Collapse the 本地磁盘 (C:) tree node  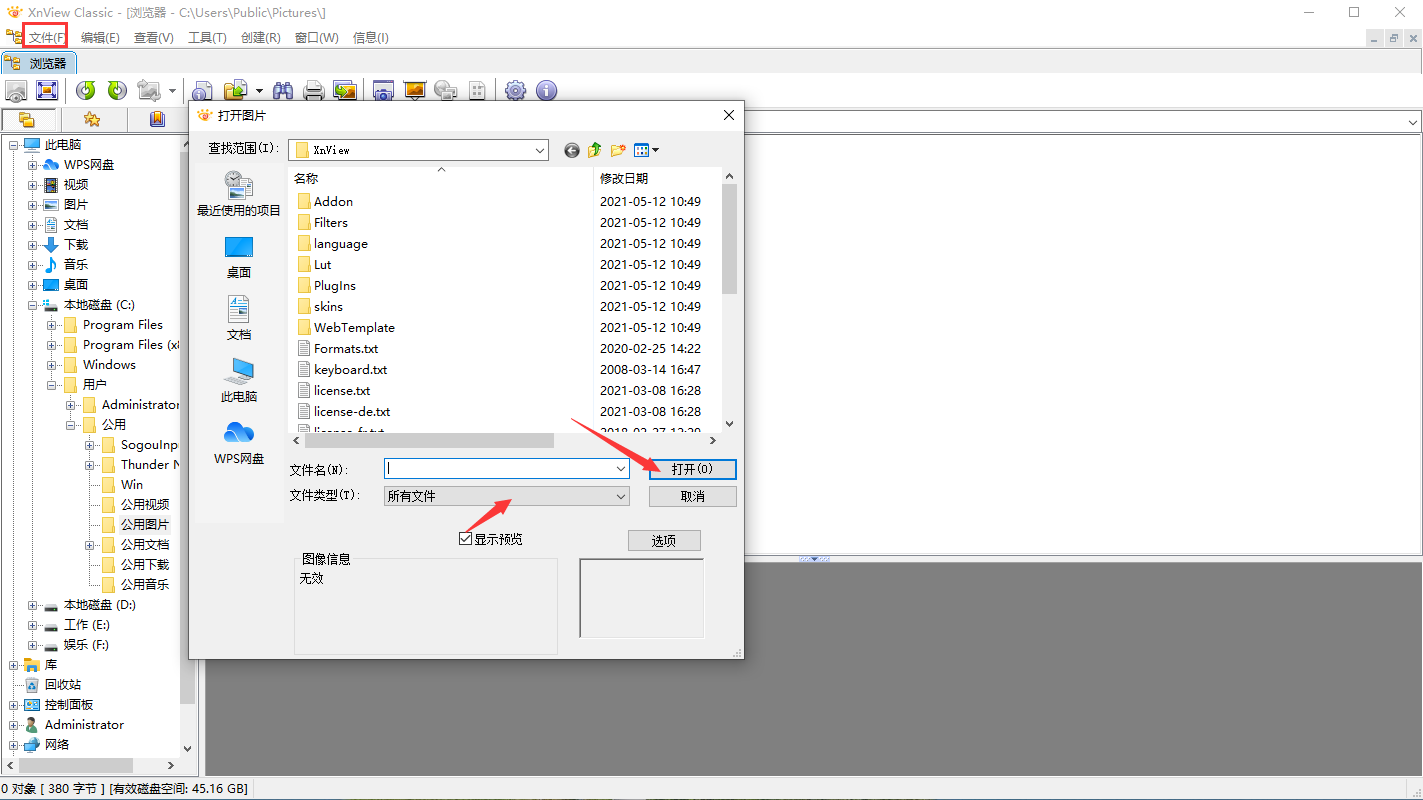click(x=33, y=305)
